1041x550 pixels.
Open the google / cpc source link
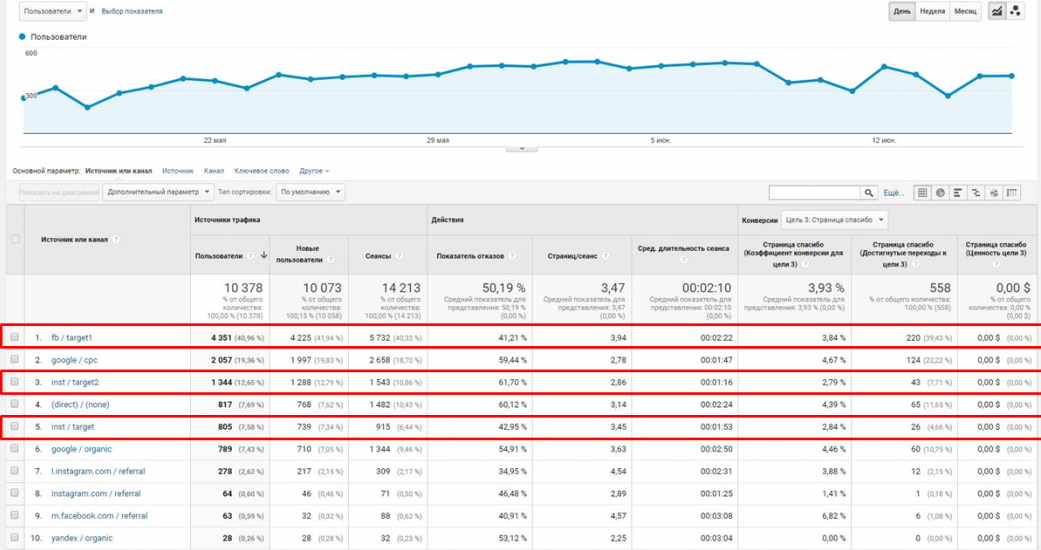click(74, 360)
